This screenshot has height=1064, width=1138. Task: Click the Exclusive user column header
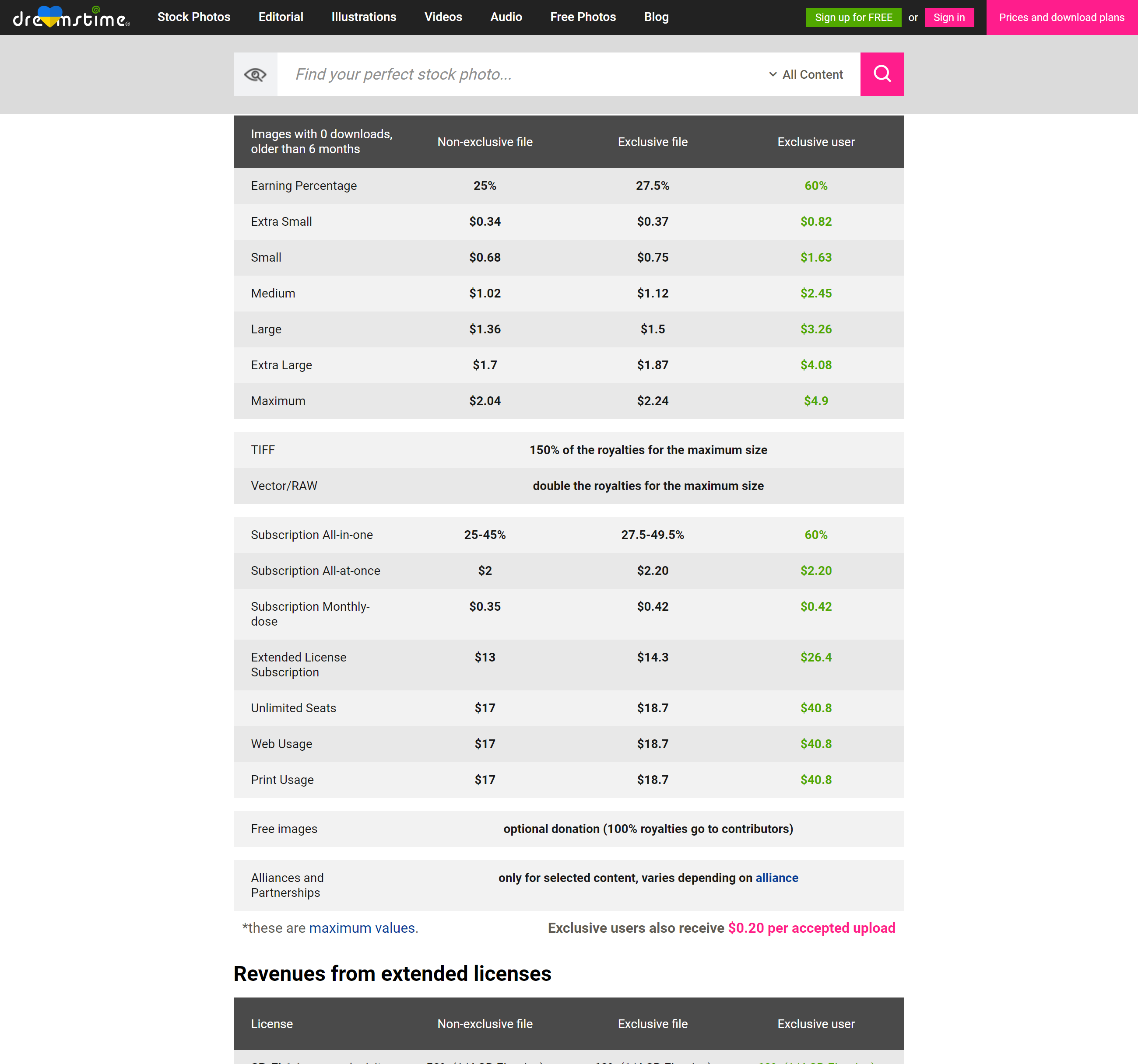point(815,142)
